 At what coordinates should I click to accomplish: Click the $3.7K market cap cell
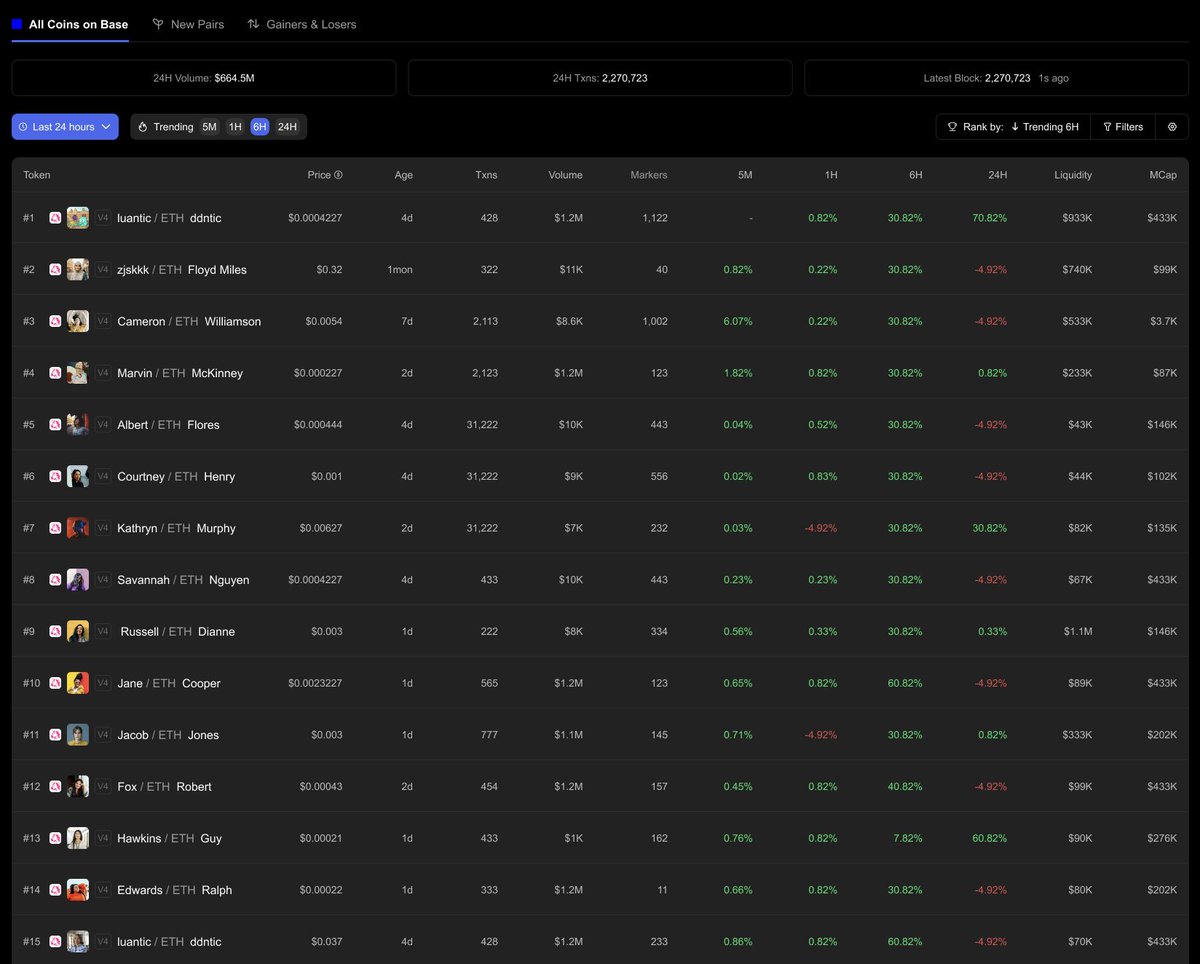point(1164,321)
